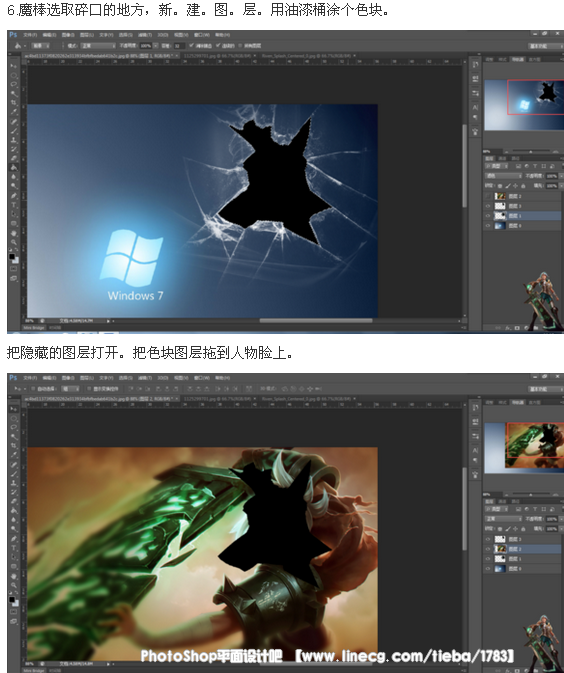This screenshot has height=673, width=564.
Task: Pick the Type tool in the Windows 7 screenshot
Action: (13, 205)
